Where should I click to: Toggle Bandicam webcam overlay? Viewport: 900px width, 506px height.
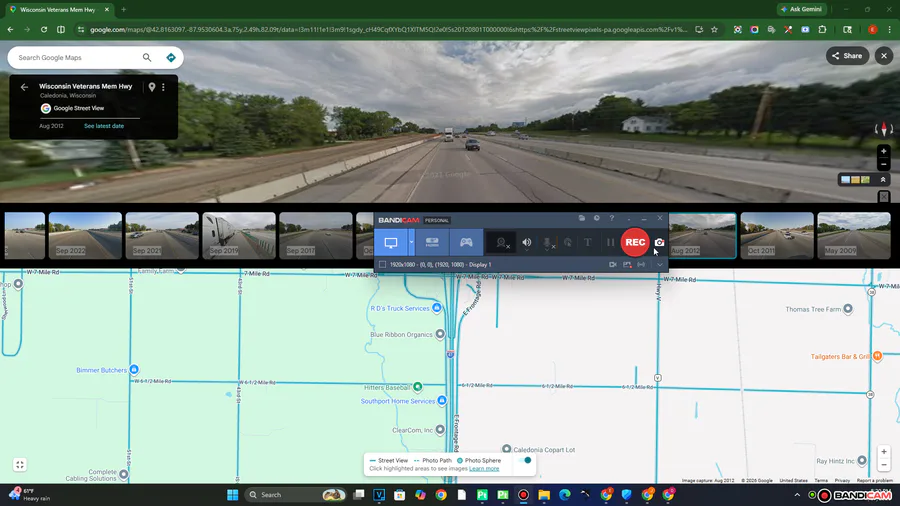502,243
